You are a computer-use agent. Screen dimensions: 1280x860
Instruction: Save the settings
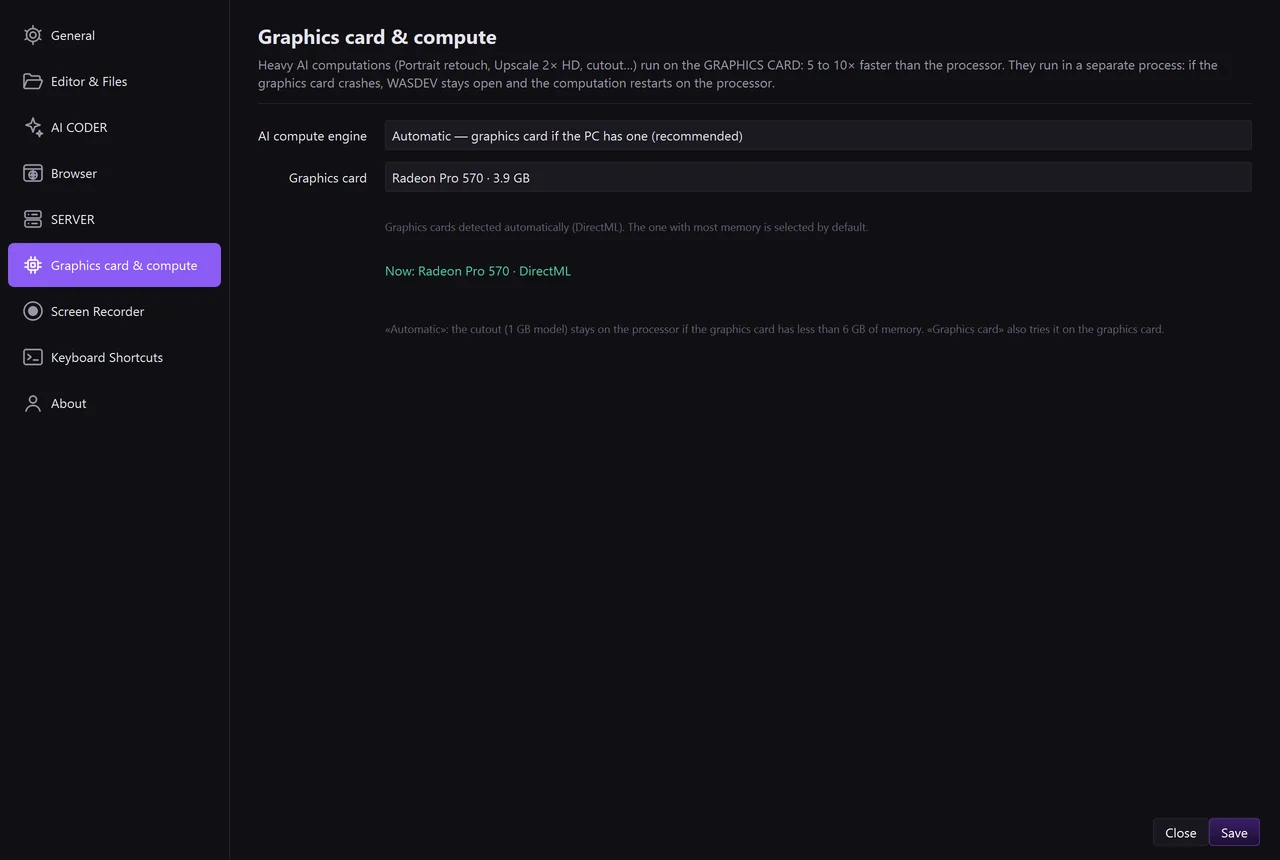click(x=1234, y=832)
